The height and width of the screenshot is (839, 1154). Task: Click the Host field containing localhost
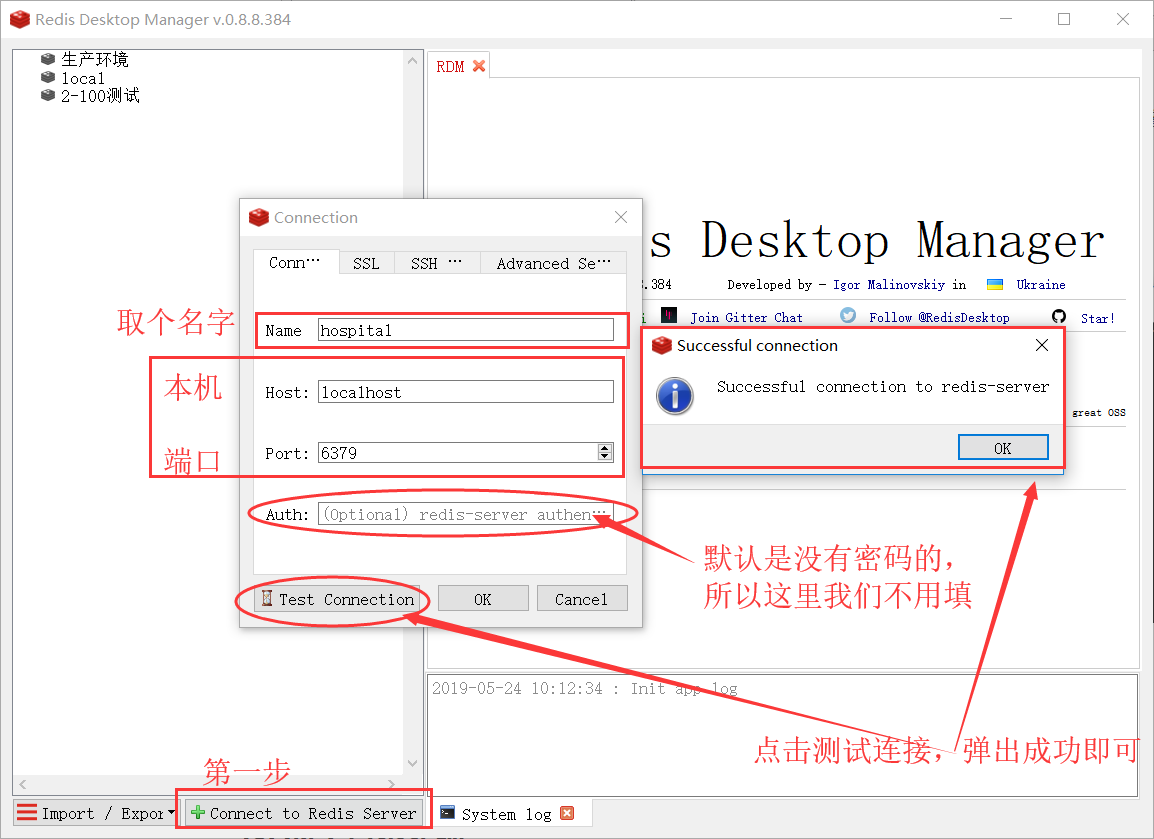(x=466, y=392)
